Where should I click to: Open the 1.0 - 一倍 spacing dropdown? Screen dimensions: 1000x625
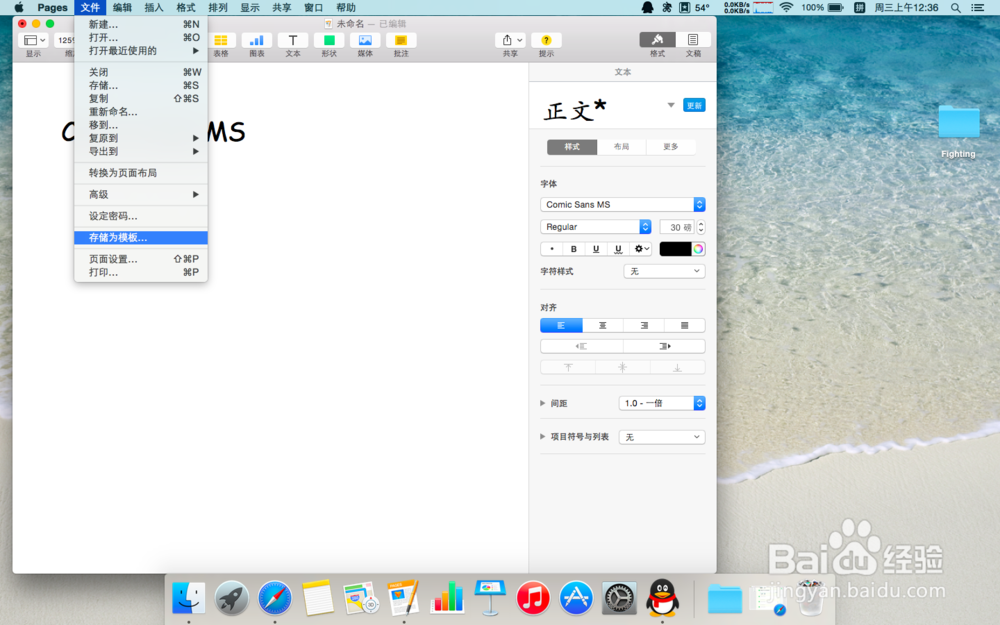(662, 403)
